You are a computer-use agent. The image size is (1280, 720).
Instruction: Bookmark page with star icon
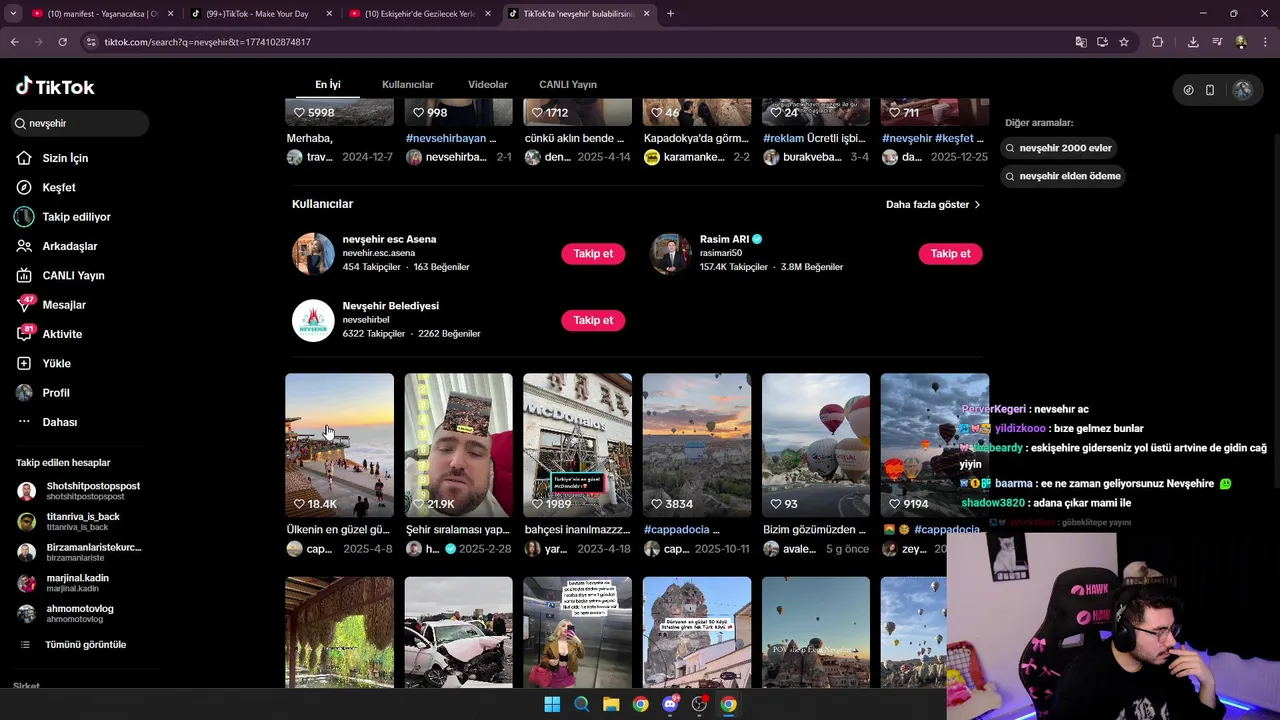[x=1124, y=42]
